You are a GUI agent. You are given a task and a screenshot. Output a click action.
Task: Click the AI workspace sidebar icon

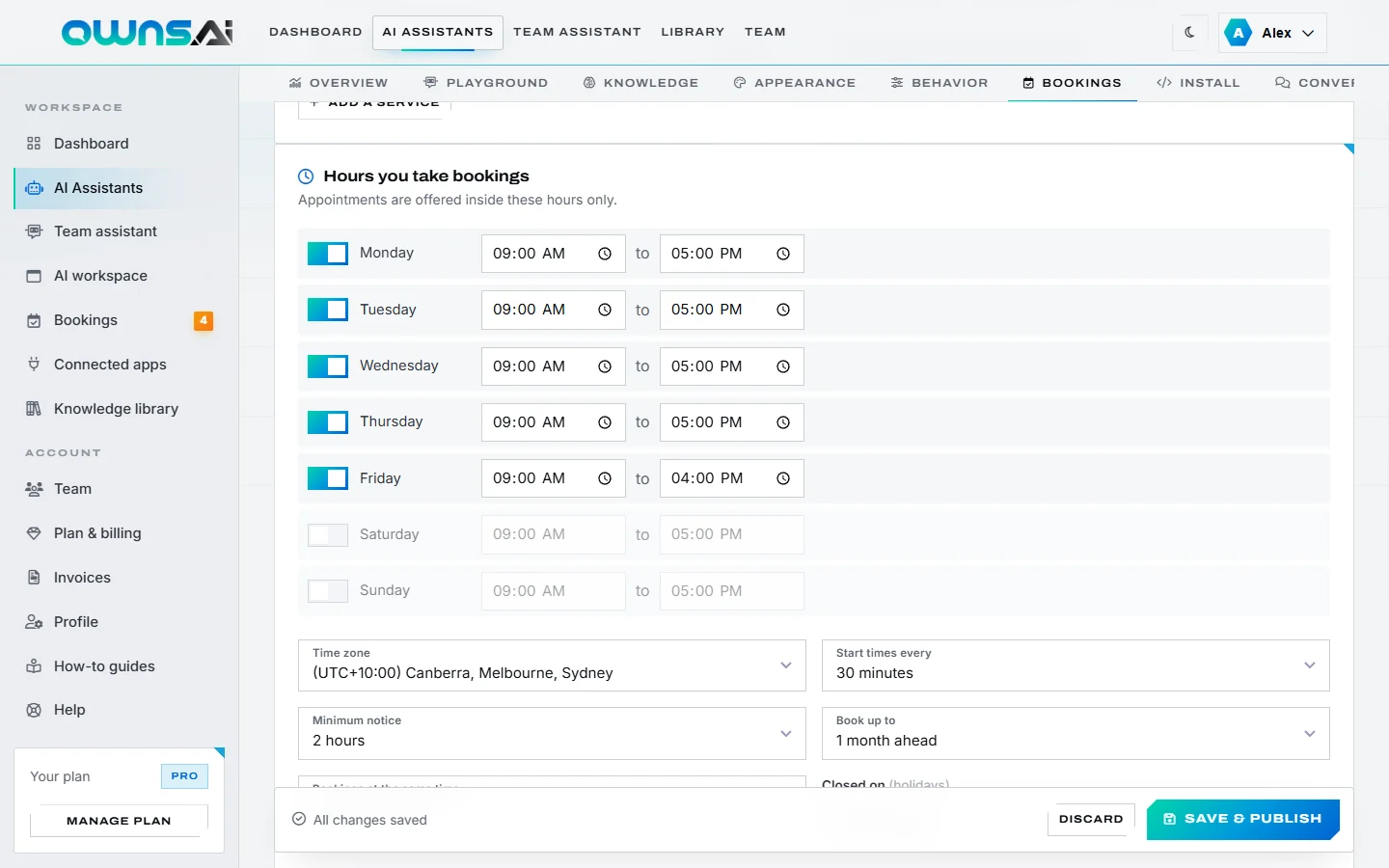point(34,276)
